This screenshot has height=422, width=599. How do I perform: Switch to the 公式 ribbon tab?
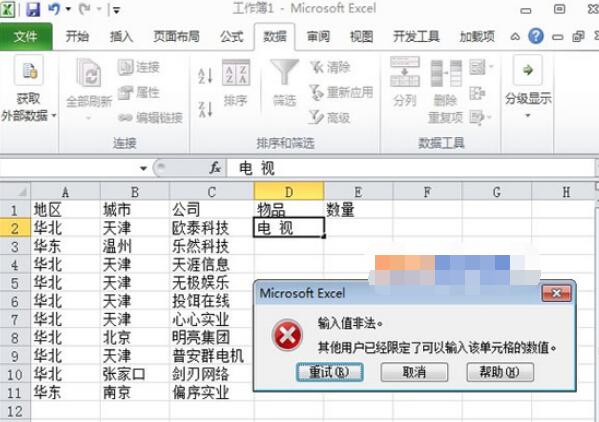point(232,37)
